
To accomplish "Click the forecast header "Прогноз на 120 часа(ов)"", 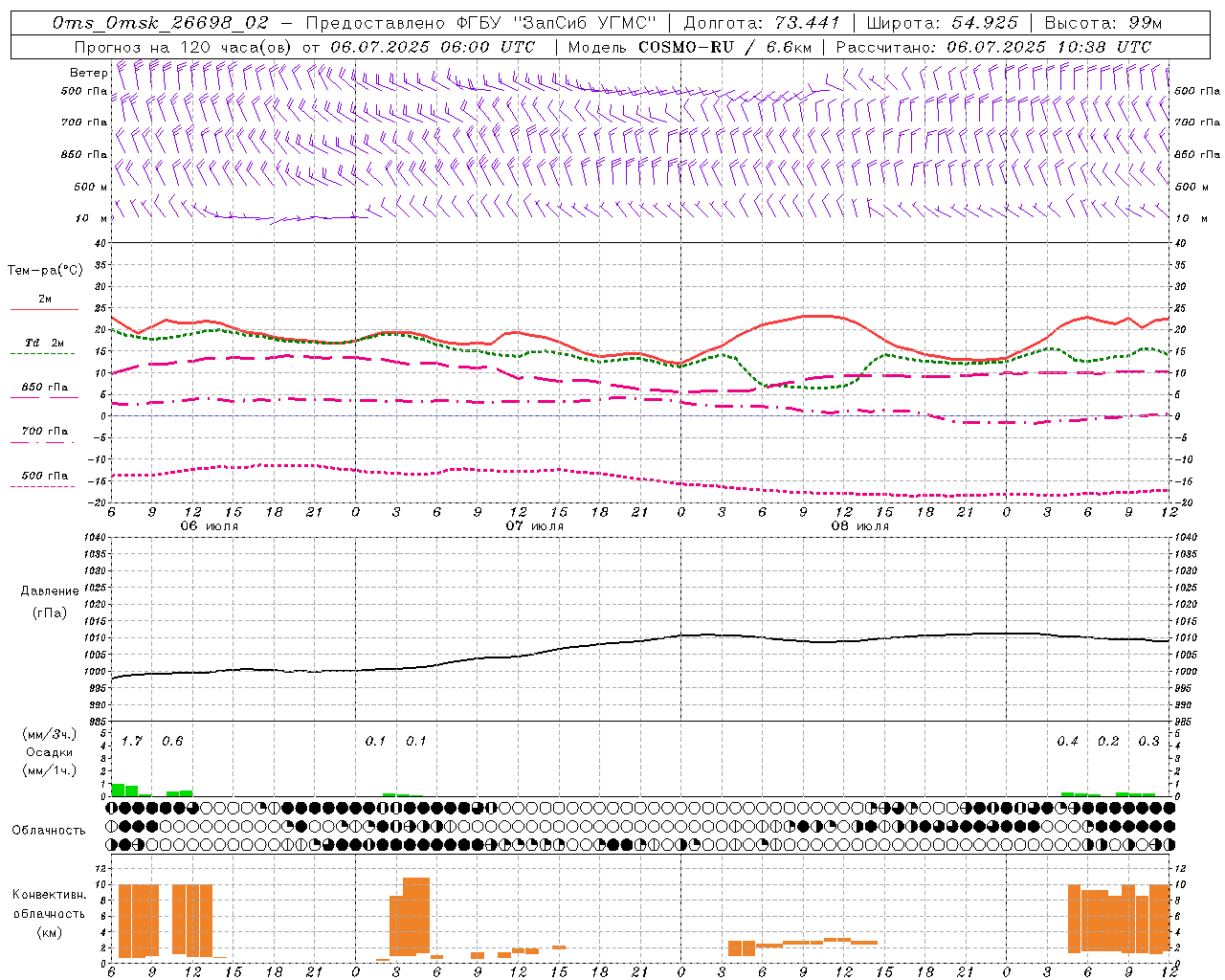I will pos(184,47).
